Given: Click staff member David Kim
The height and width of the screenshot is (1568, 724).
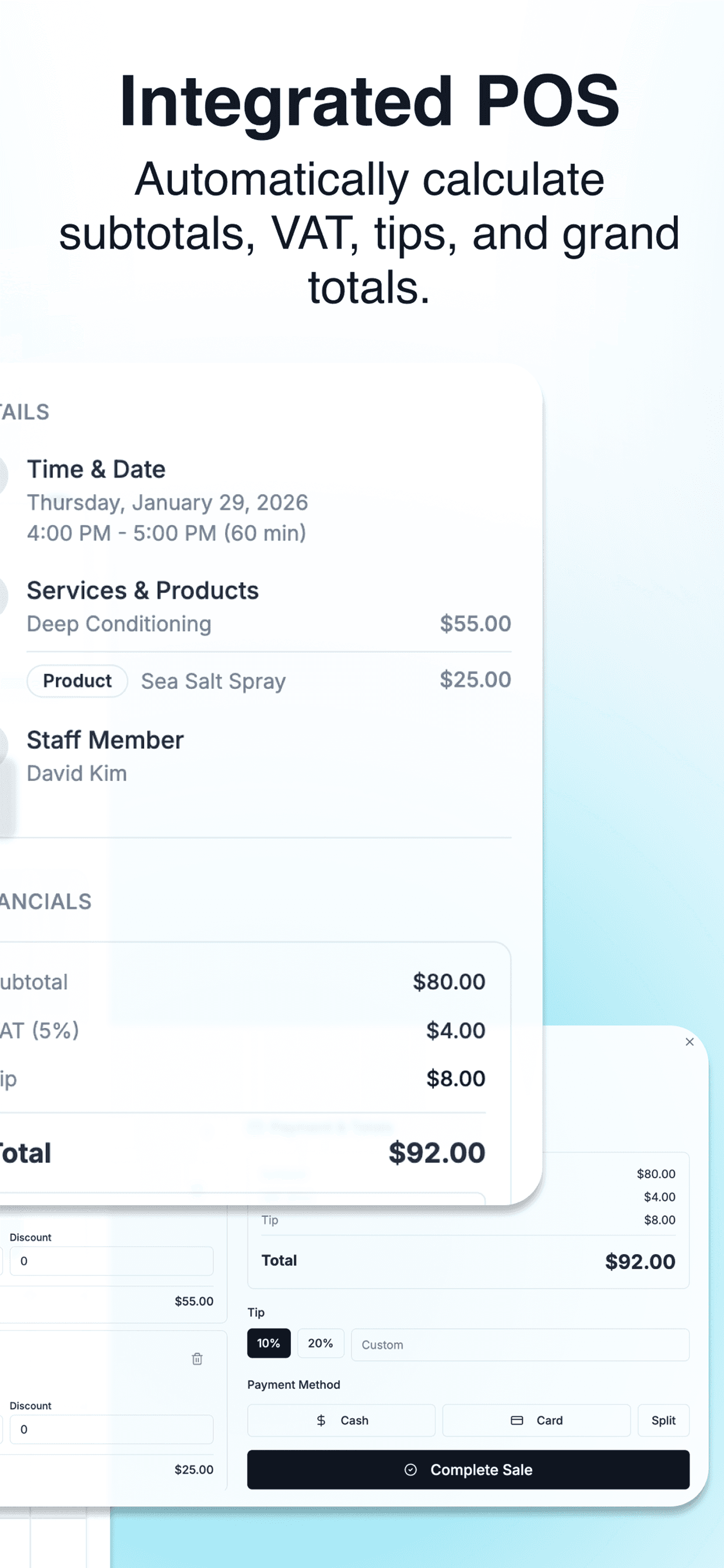Looking at the screenshot, I should [x=77, y=773].
